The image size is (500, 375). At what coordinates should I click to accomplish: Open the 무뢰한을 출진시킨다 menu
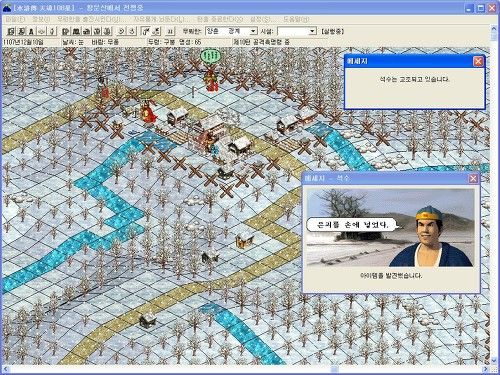(x=91, y=19)
